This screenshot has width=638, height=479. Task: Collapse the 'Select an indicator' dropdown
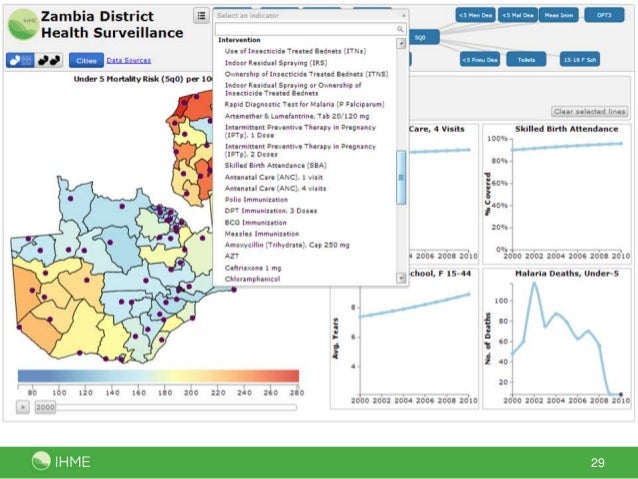(403, 16)
